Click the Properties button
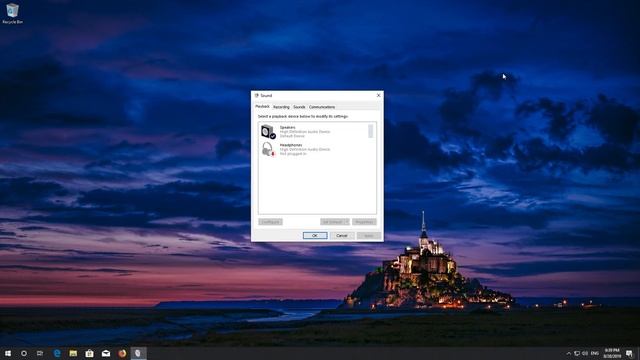This screenshot has height=360, width=640. click(x=364, y=222)
